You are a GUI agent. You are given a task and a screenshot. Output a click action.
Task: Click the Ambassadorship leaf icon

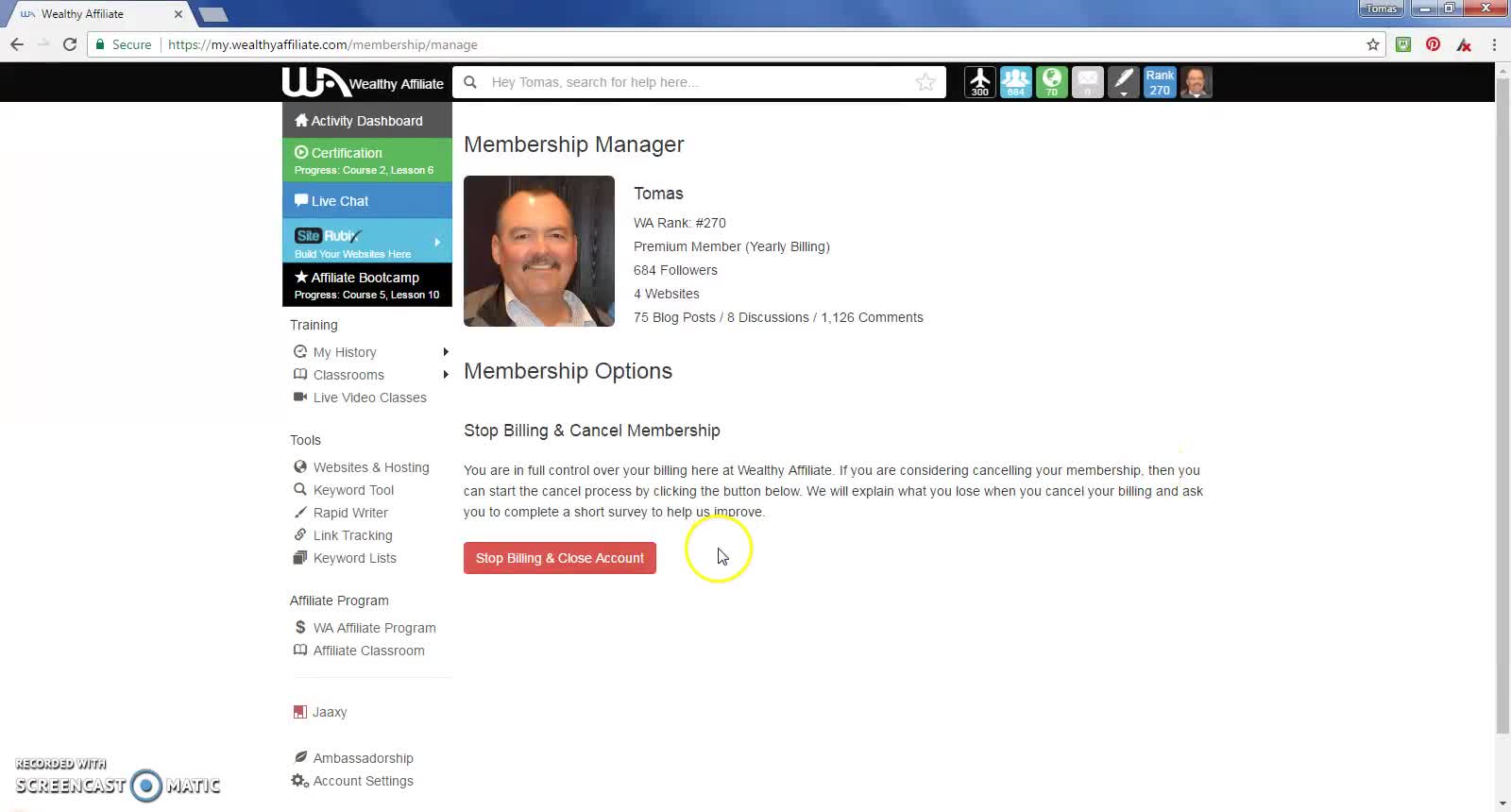tap(300, 757)
